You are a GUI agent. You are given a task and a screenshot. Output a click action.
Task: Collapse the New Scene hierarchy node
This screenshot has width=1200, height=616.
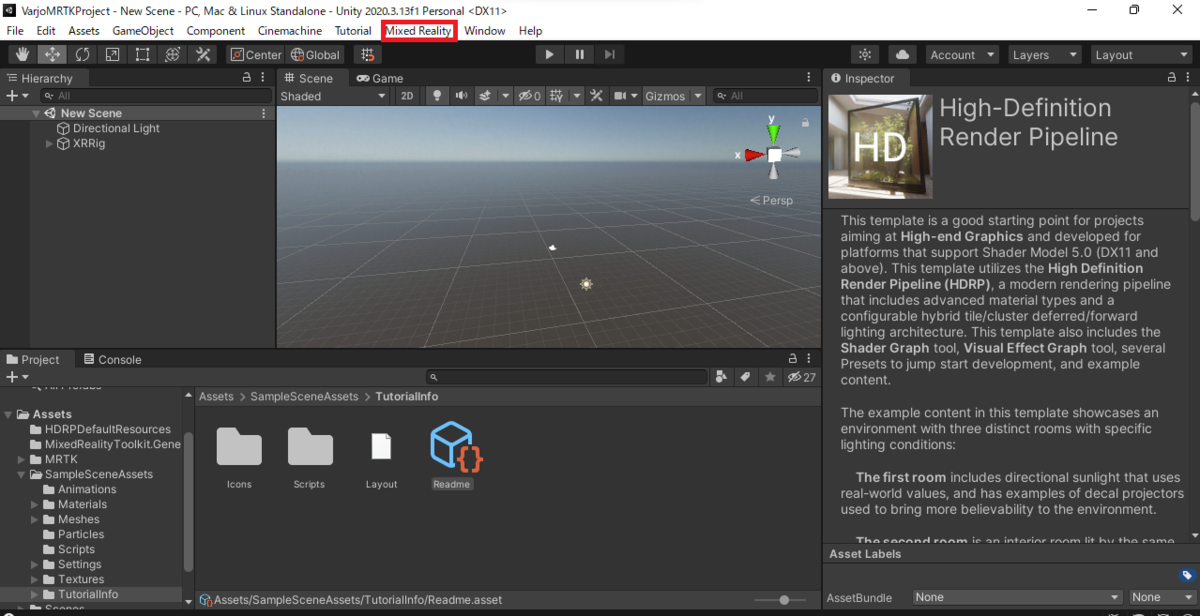[x=36, y=113]
